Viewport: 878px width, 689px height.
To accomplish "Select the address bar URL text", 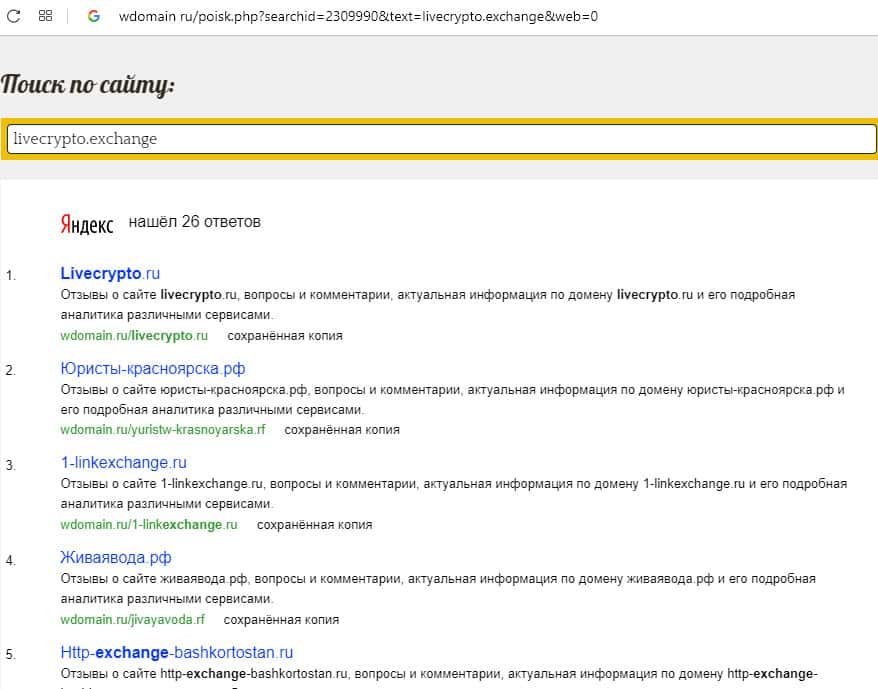I will pyautogui.click(x=358, y=16).
